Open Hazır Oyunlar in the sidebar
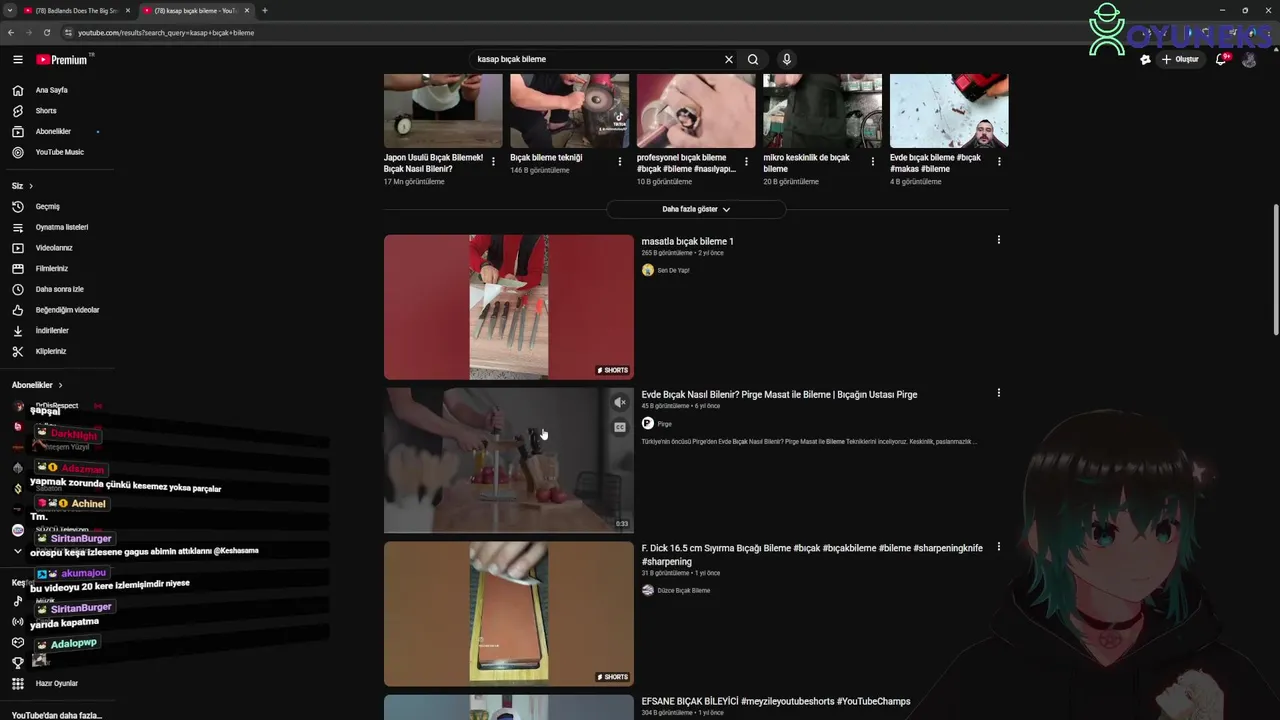The width and height of the screenshot is (1280, 720). click(x=56, y=684)
